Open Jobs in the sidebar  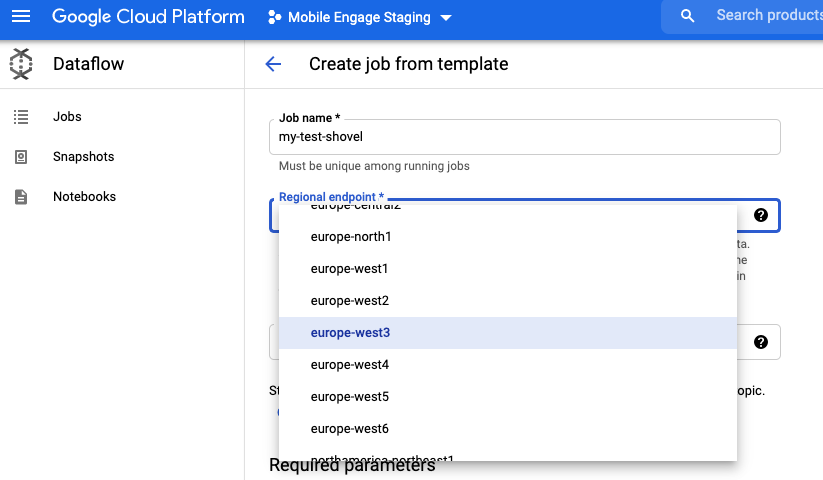[67, 117]
